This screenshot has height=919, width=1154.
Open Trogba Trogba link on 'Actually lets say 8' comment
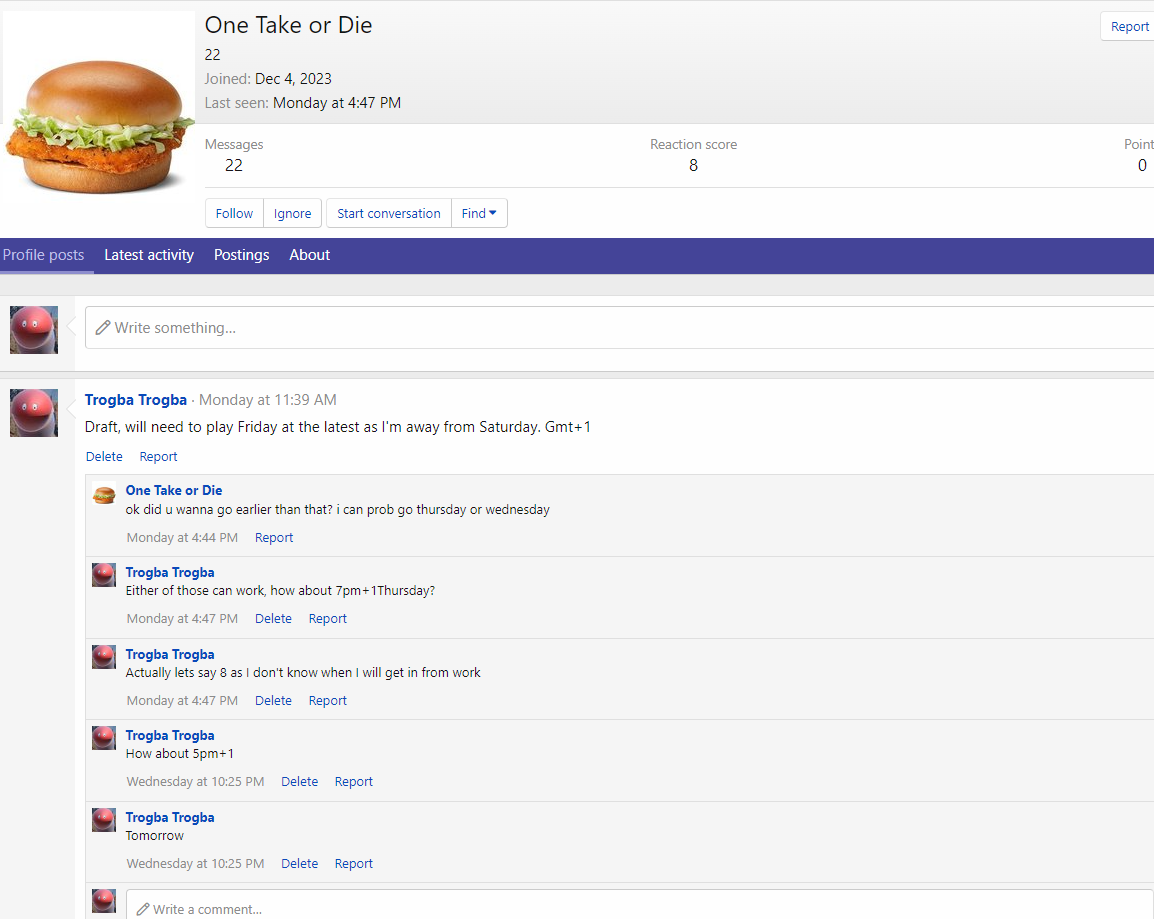[x=170, y=654]
